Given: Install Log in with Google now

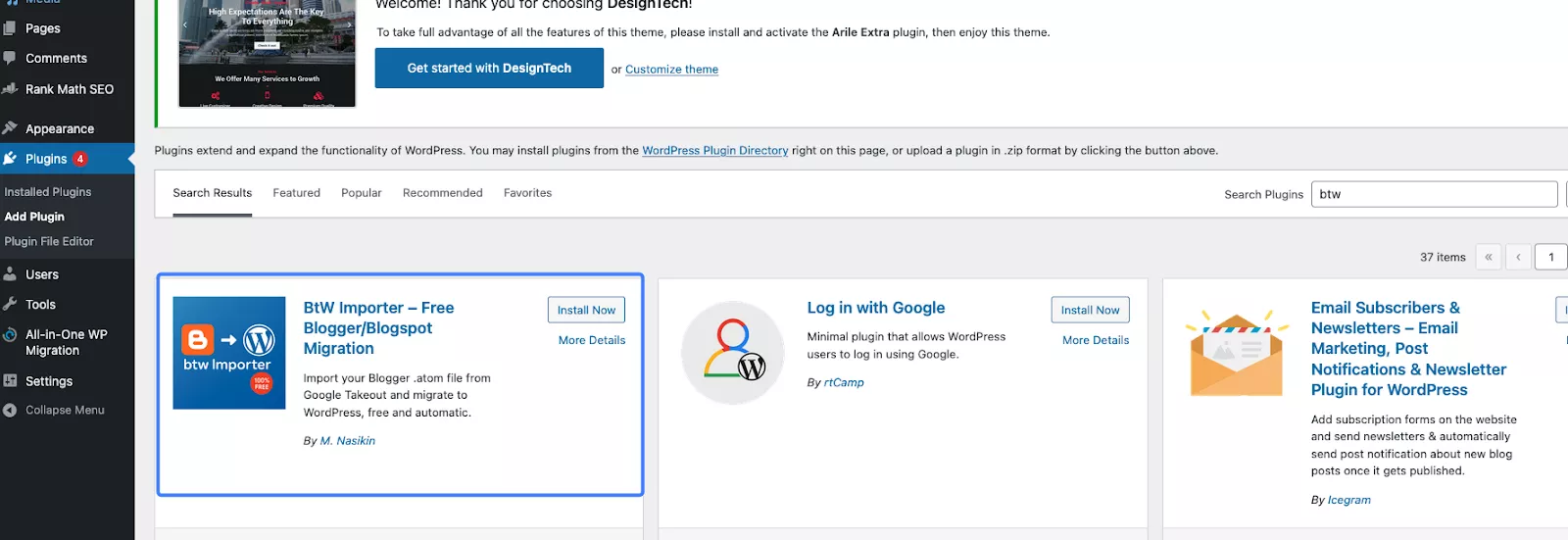Looking at the screenshot, I should point(1090,310).
